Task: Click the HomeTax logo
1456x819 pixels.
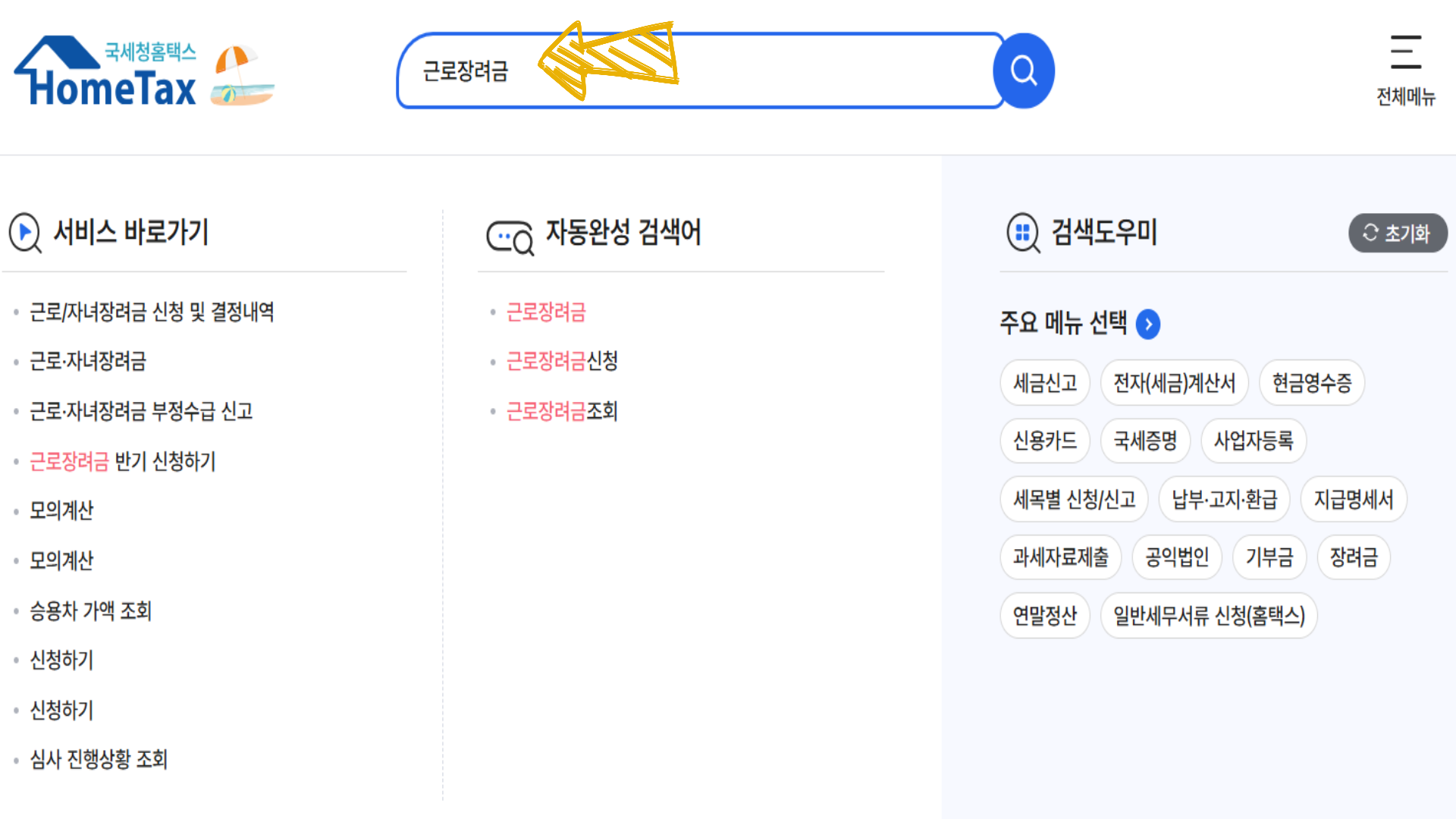Action: [x=106, y=72]
